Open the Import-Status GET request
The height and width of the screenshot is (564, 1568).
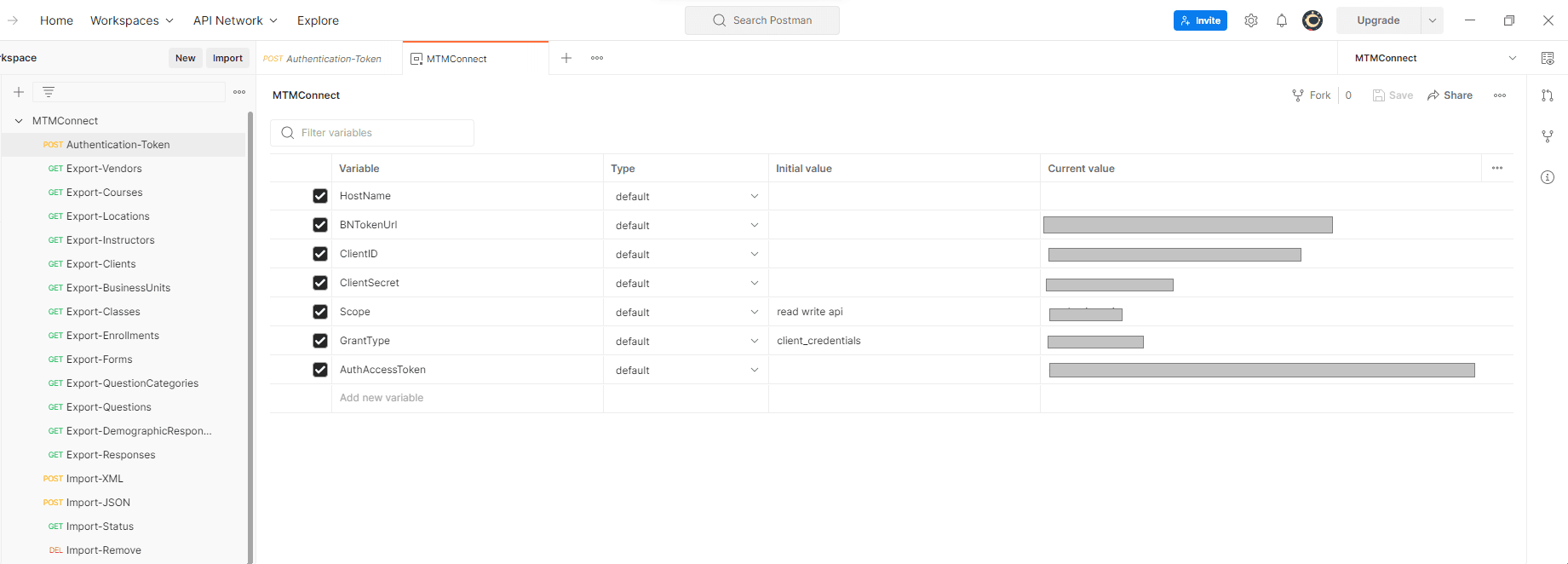(123, 527)
